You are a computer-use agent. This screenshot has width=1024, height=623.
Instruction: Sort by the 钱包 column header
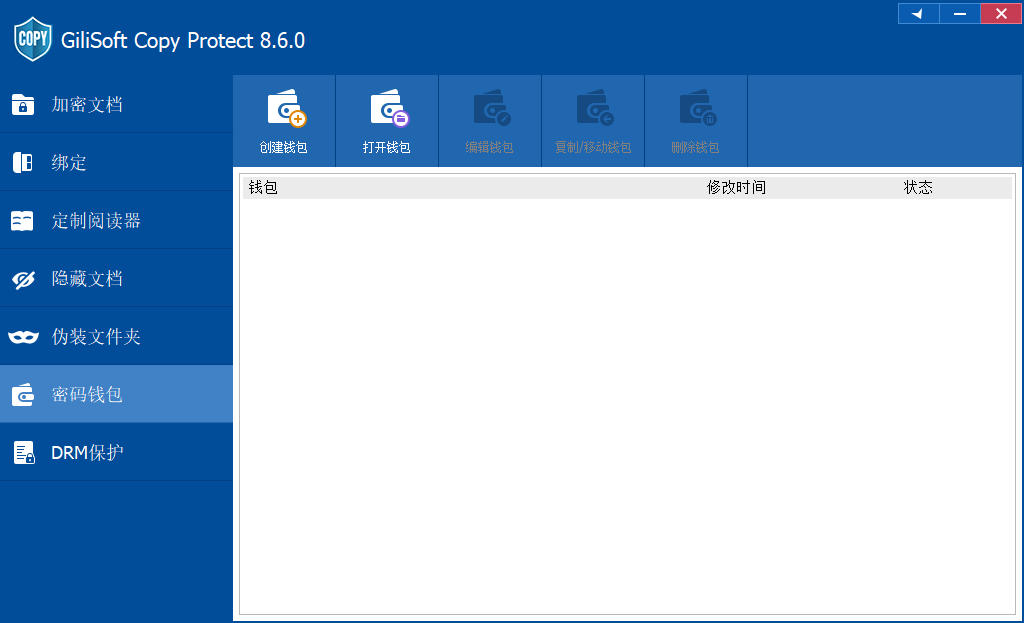[x=263, y=187]
